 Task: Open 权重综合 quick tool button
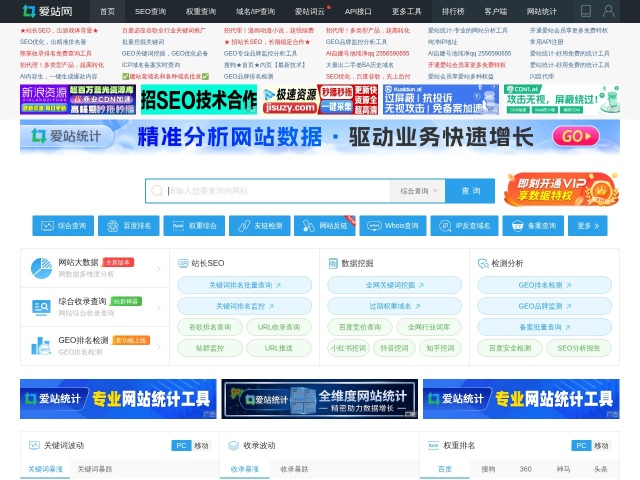click(194, 226)
